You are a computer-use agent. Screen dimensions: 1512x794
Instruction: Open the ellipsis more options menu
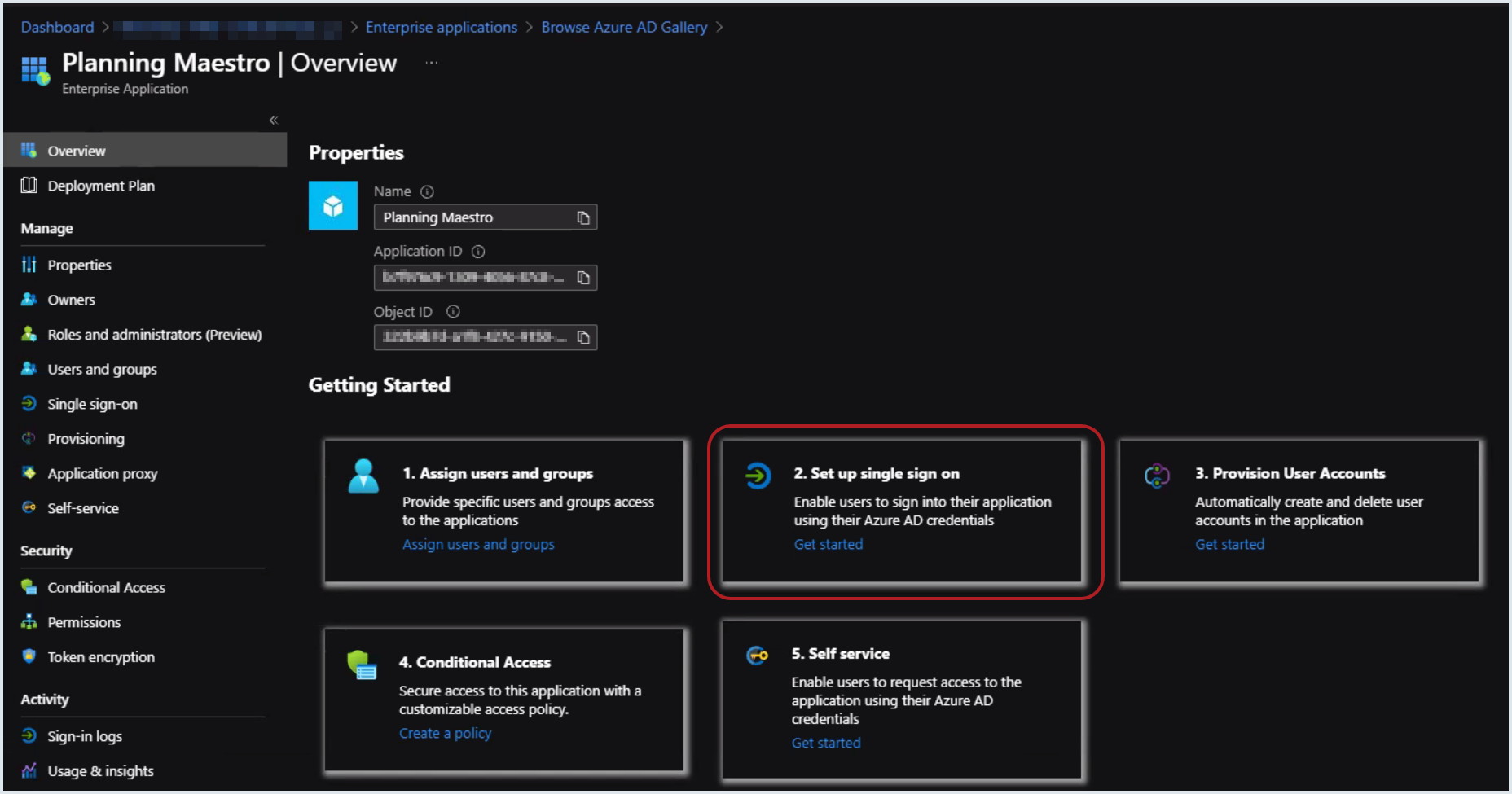[x=431, y=63]
